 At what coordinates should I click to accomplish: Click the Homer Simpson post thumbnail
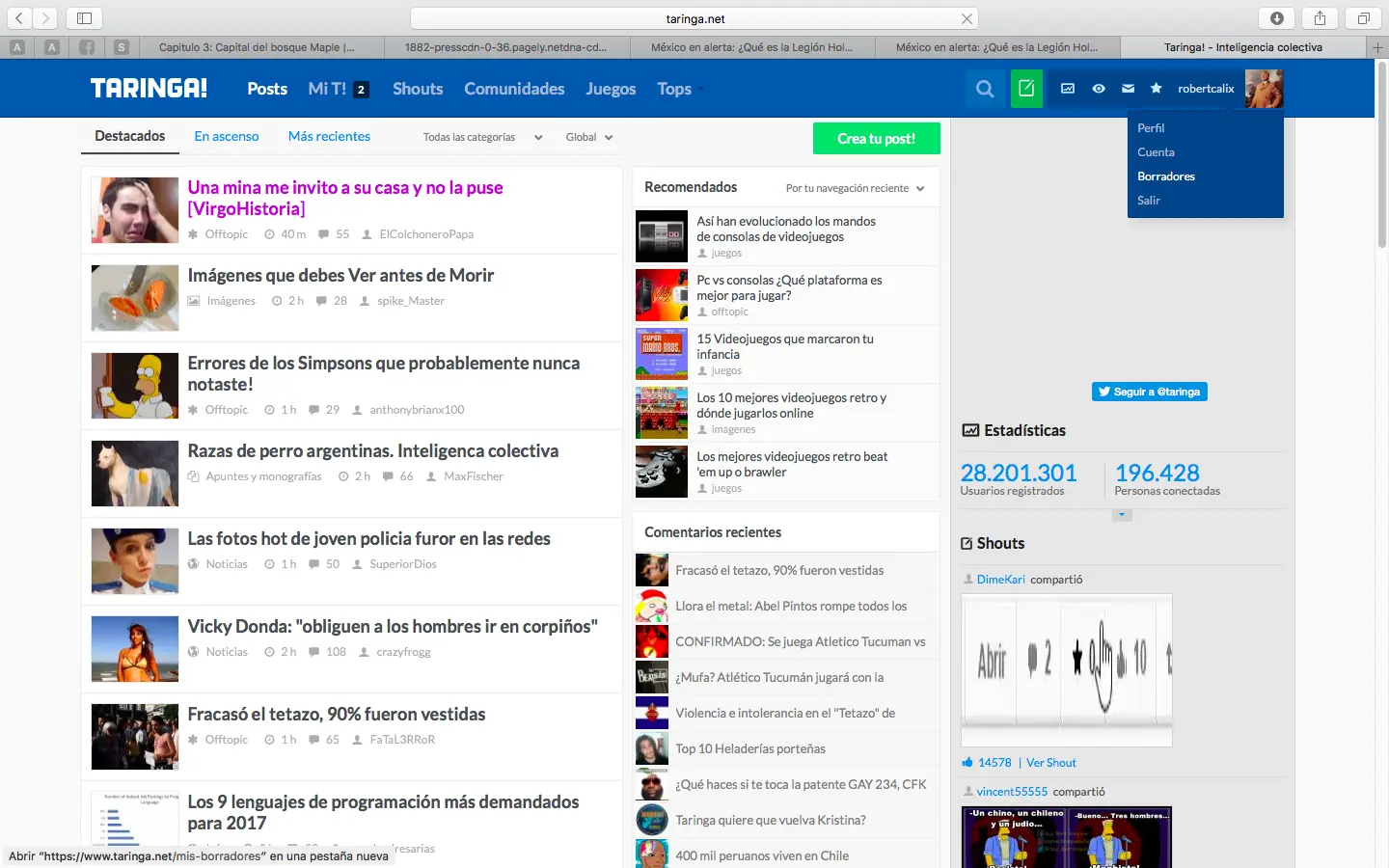tap(135, 386)
